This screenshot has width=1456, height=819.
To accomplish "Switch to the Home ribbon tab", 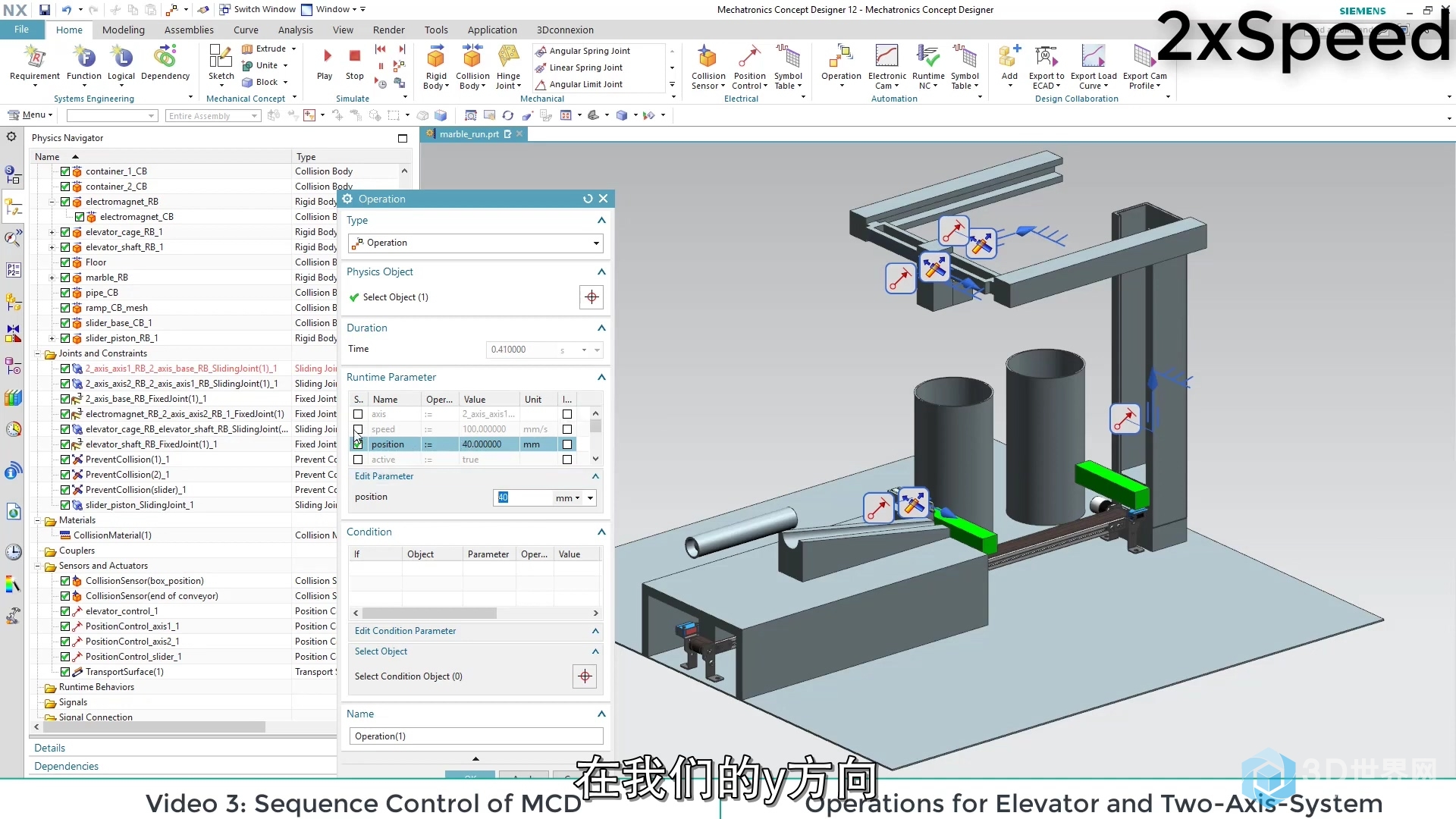I will pos(69,29).
